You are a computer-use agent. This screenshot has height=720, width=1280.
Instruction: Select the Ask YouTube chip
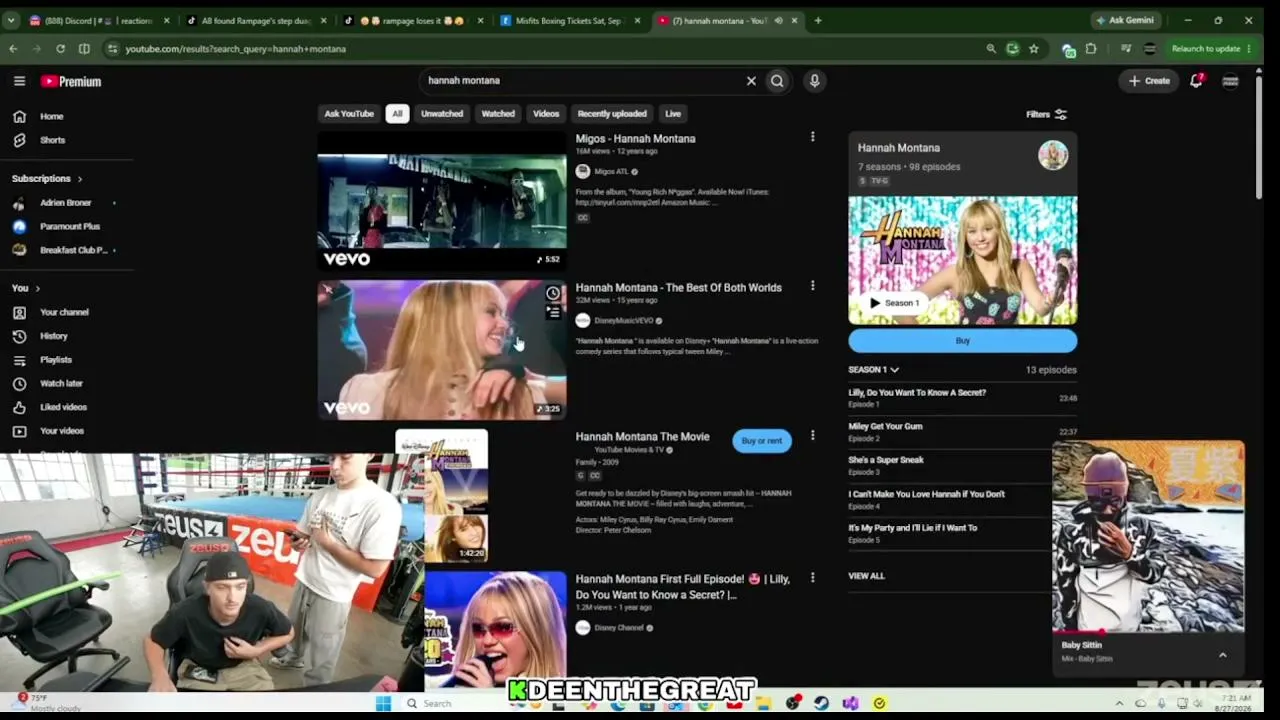pos(349,114)
